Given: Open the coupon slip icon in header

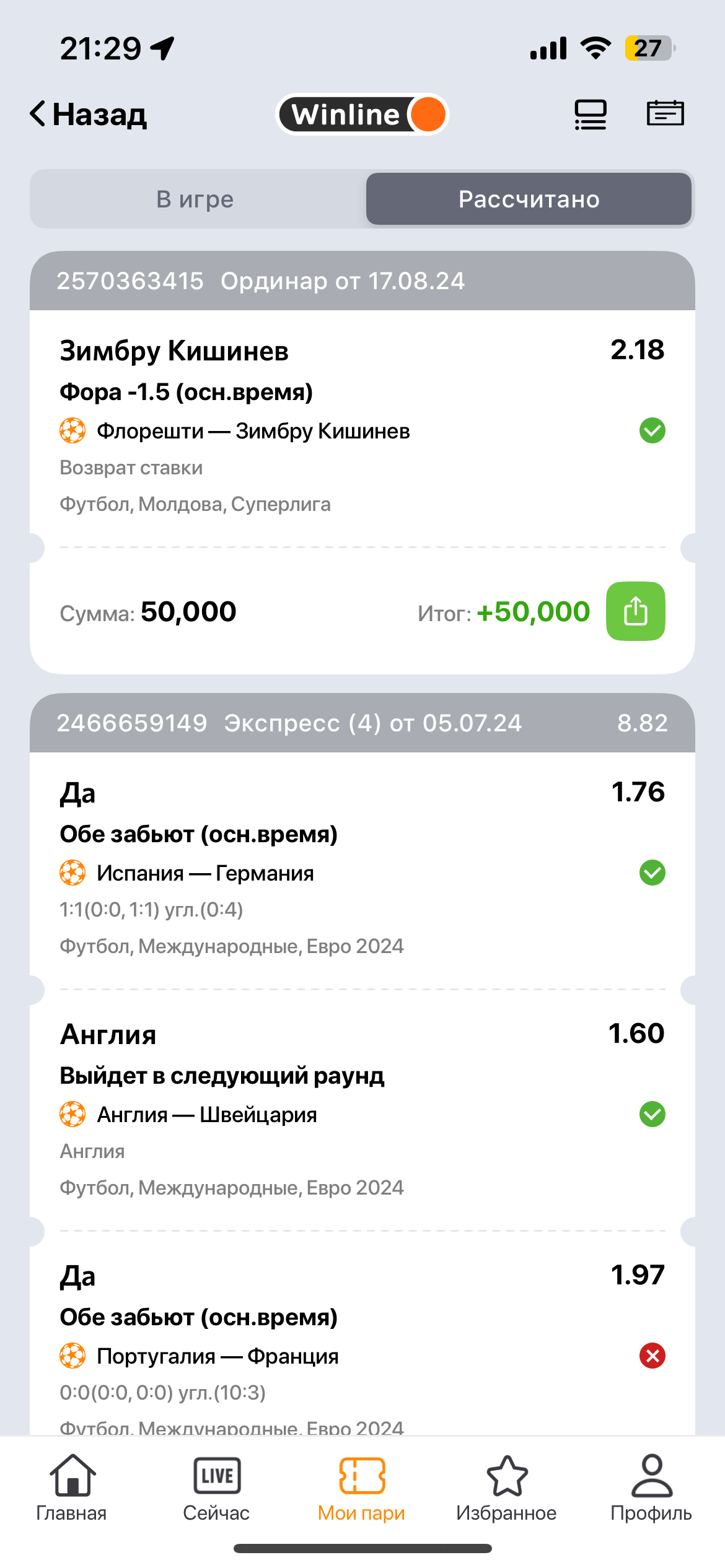Looking at the screenshot, I should pos(665,113).
